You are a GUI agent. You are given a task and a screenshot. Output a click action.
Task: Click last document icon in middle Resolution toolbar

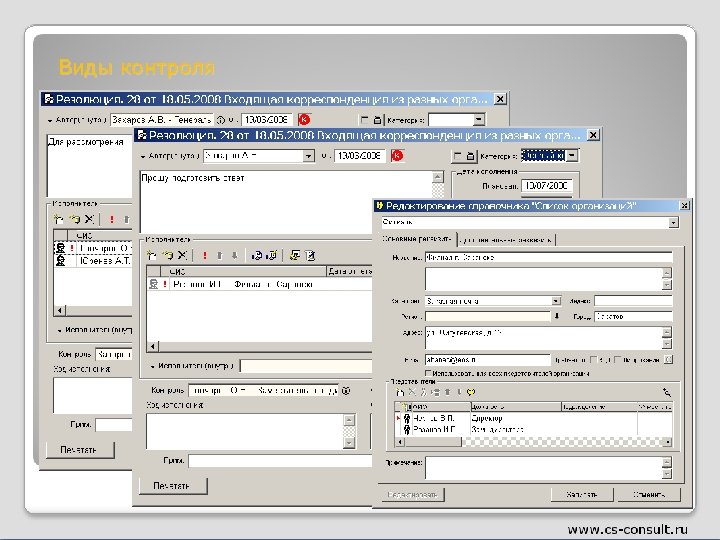pyautogui.click(x=310, y=255)
